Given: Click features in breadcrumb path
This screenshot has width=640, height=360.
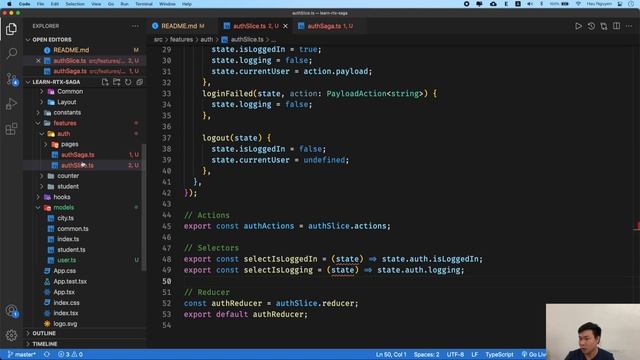Looking at the screenshot, I should tap(181, 40).
